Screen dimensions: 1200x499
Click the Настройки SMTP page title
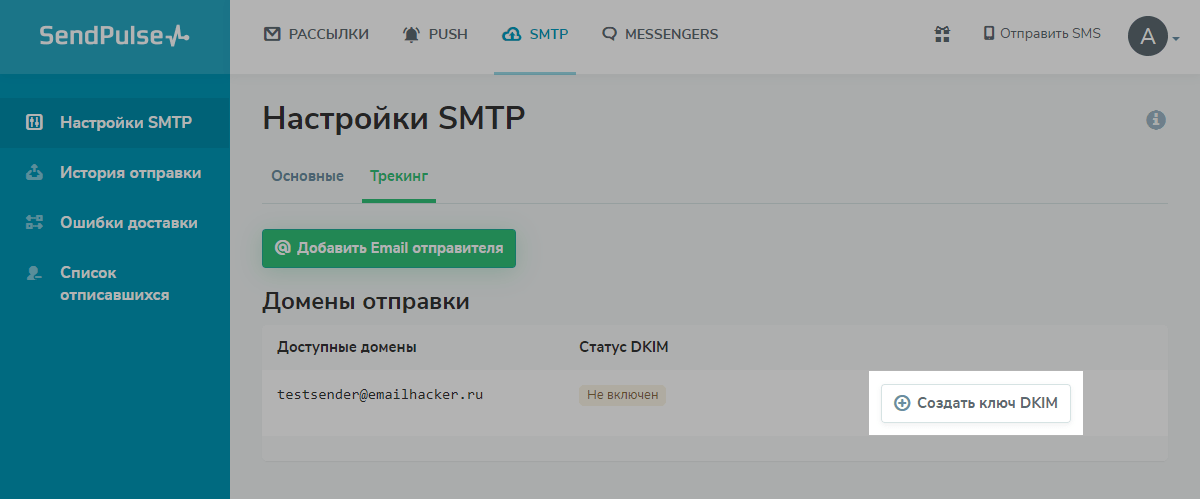(393, 120)
